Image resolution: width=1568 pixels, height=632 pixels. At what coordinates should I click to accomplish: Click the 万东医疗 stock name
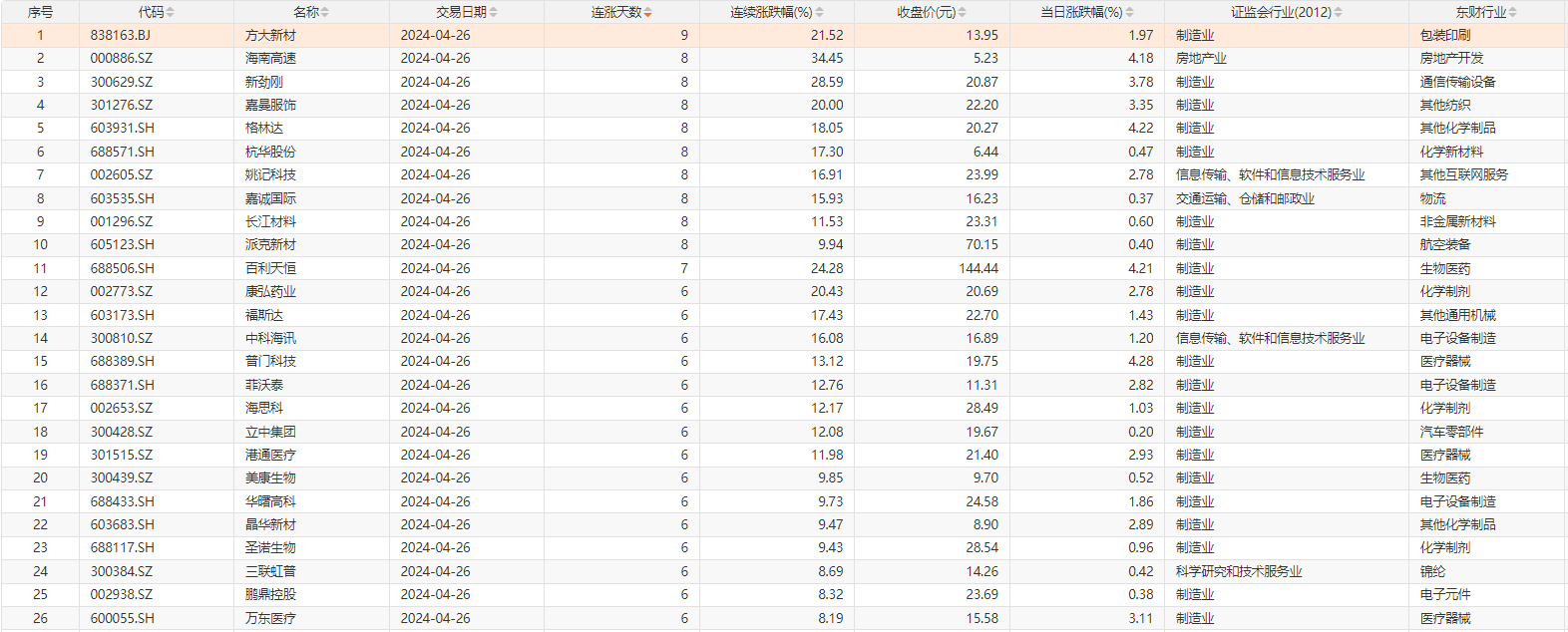(x=270, y=618)
